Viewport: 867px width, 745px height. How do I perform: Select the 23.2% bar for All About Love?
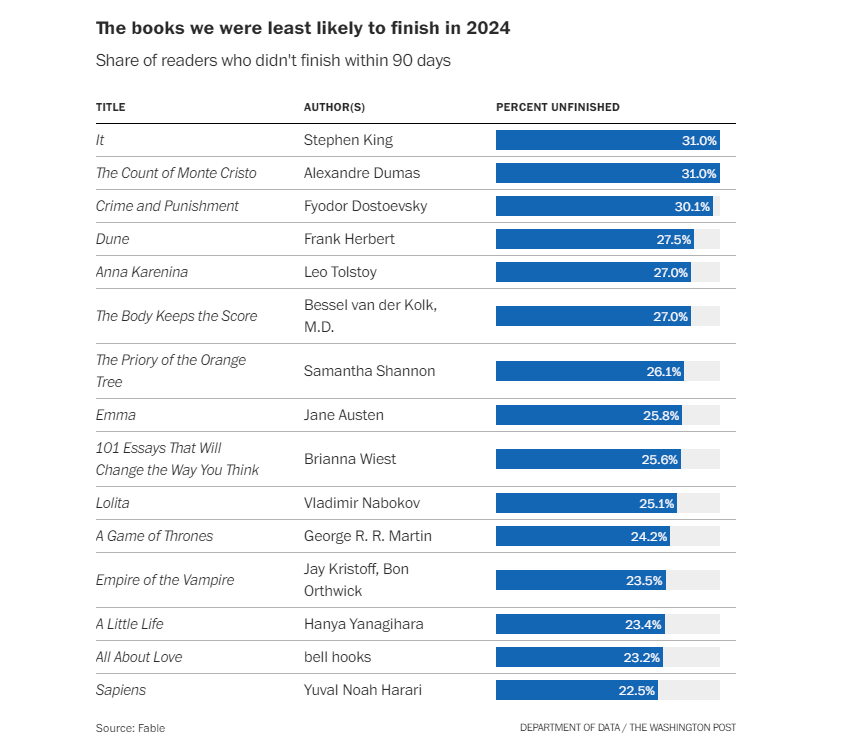point(579,658)
